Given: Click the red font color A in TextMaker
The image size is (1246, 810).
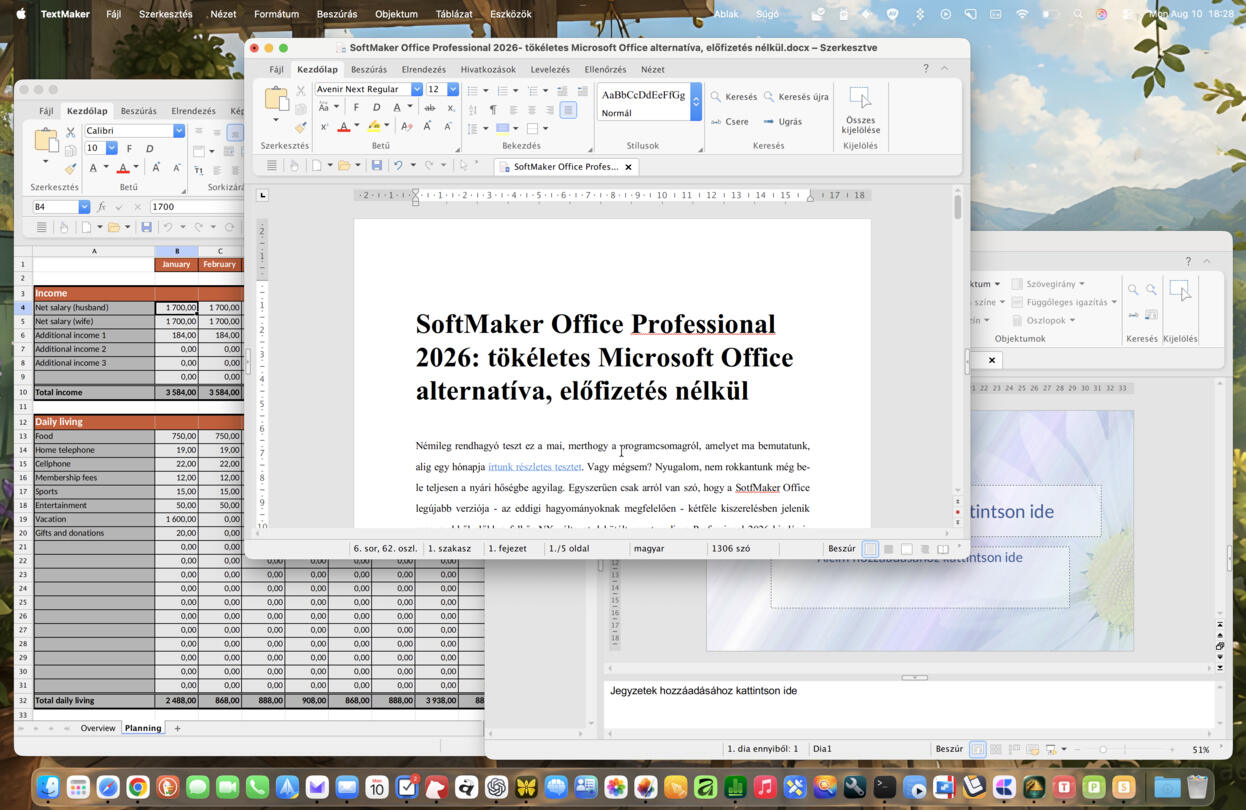Looking at the screenshot, I should [x=343, y=127].
